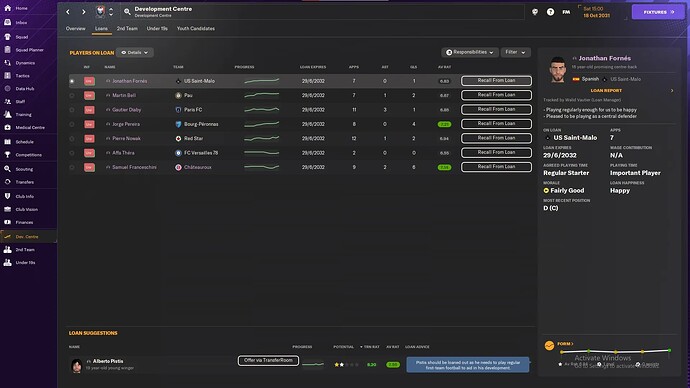
Task: Select Martin Bell row radio button
Action: pyautogui.click(x=72, y=95)
